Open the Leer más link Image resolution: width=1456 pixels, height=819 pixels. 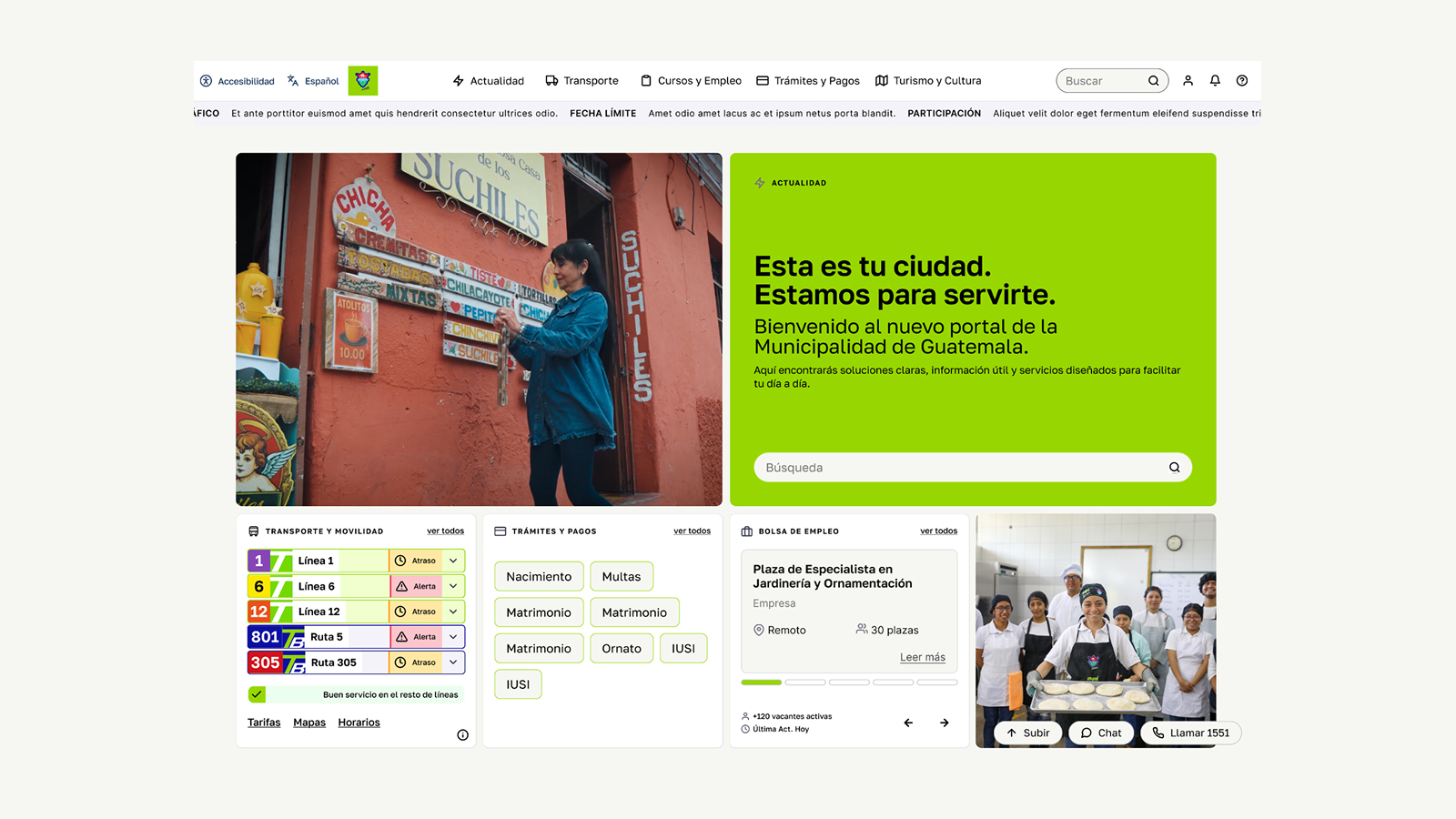click(922, 657)
